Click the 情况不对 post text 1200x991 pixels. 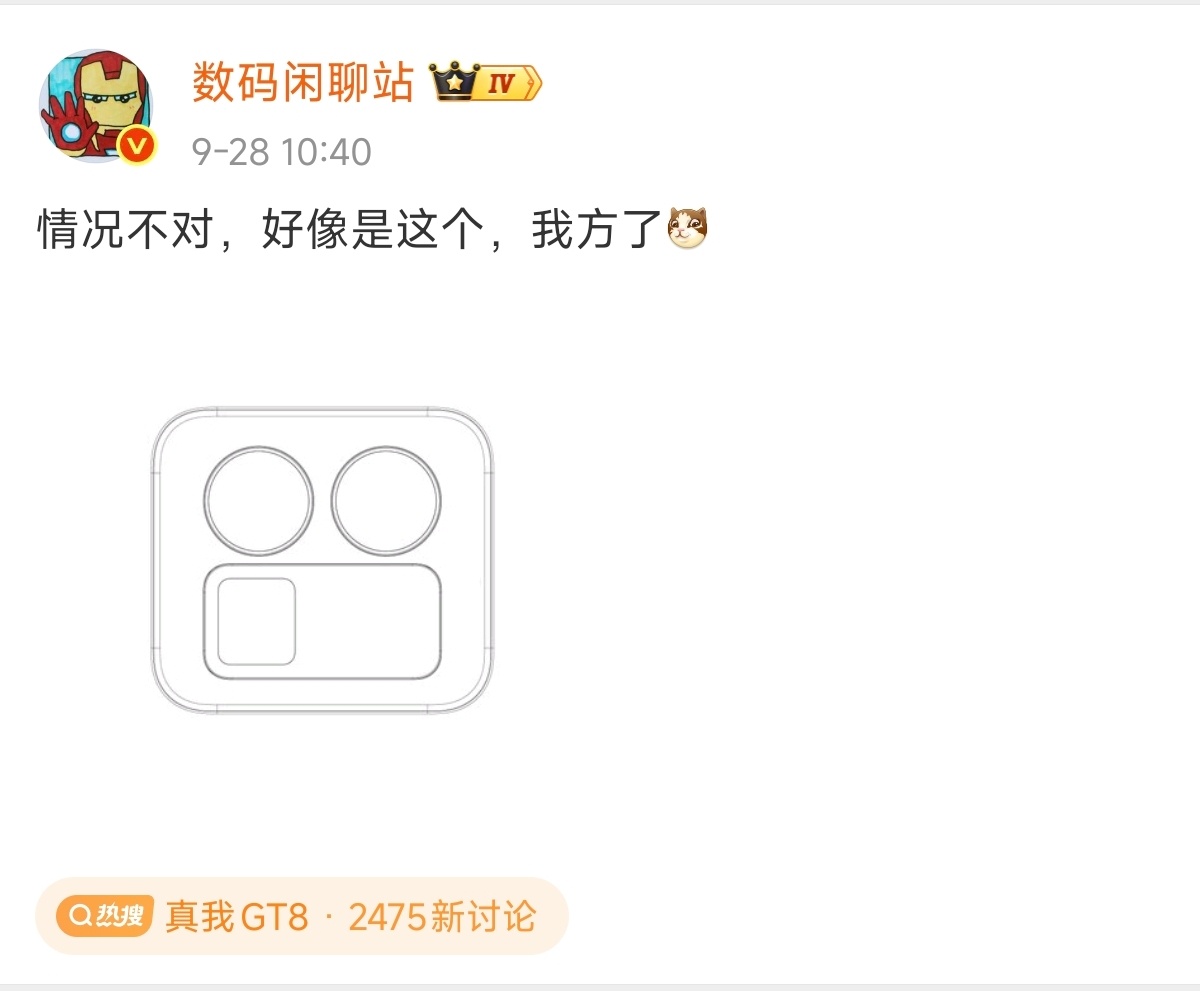click(x=124, y=230)
